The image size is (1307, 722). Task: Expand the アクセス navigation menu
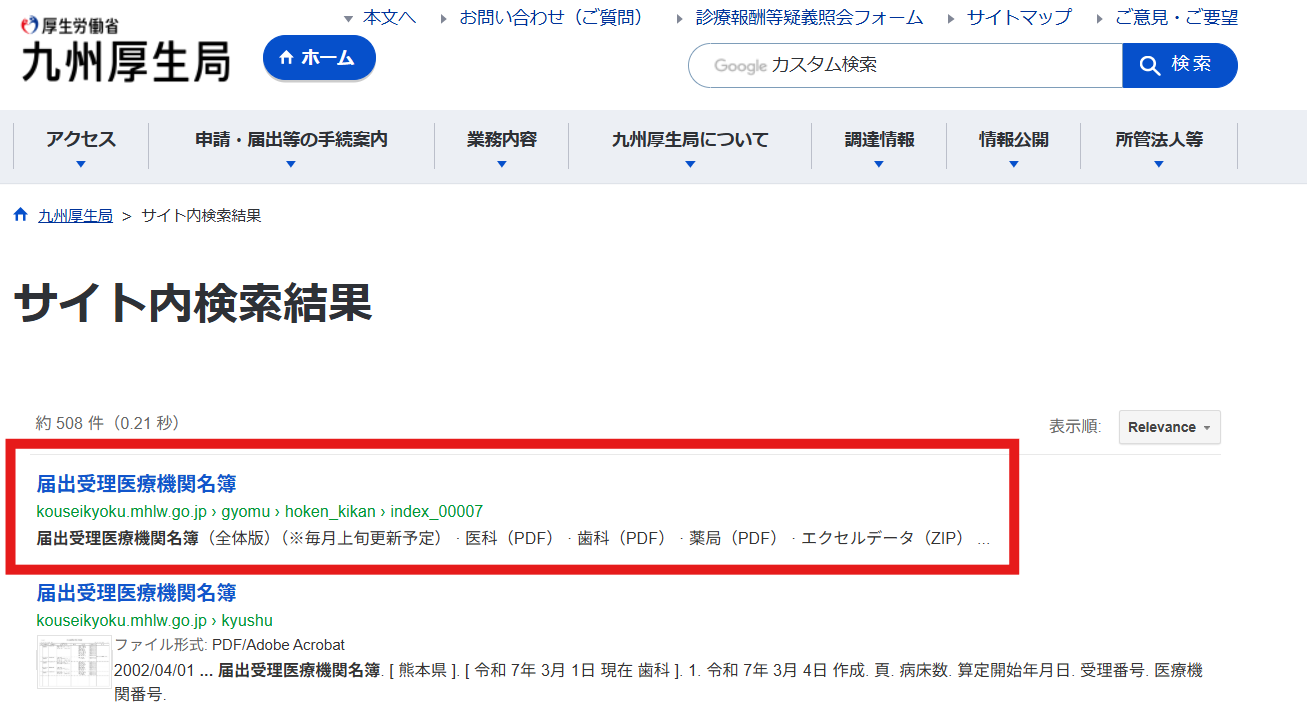pyautogui.click(x=81, y=146)
